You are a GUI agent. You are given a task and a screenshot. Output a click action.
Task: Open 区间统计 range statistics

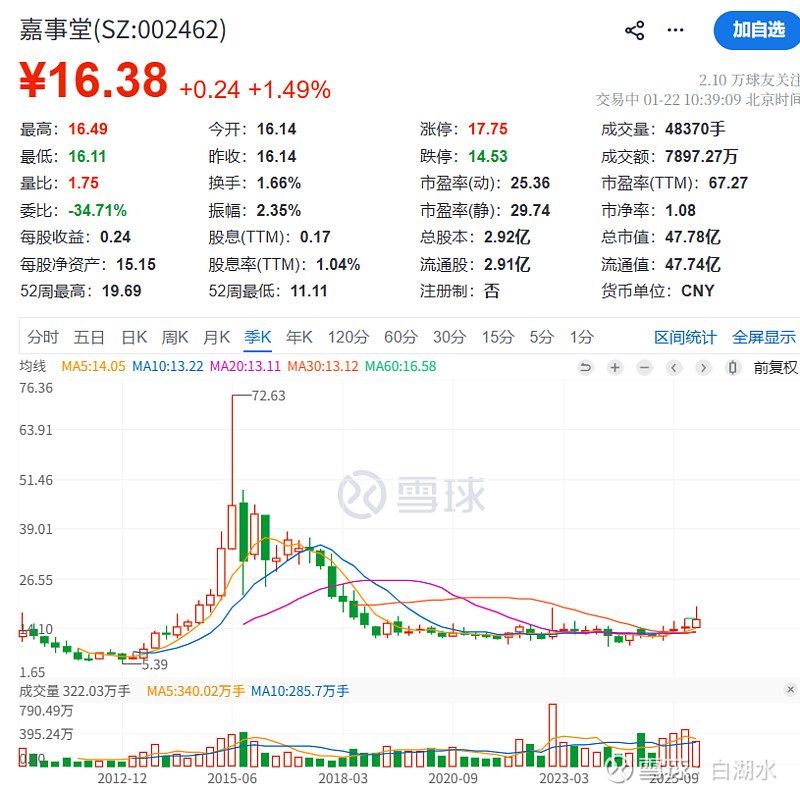click(x=685, y=337)
